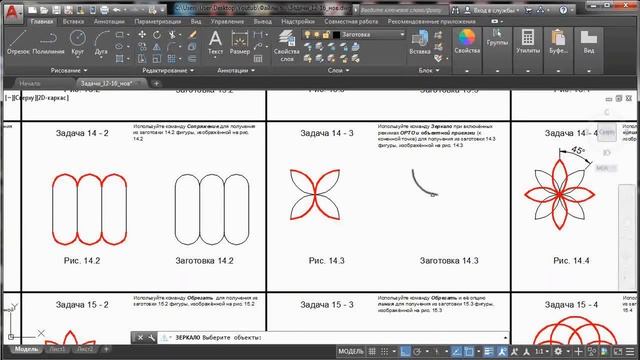Expand the Рисование panel
Viewport: 640px width, 360px height.
(x=69, y=71)
